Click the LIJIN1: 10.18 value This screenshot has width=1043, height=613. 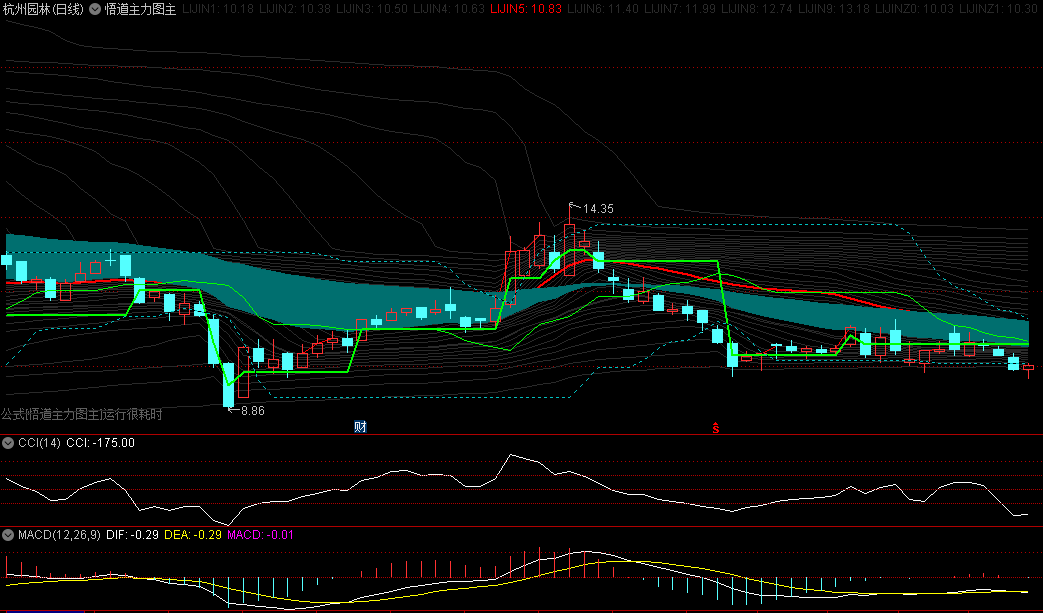tap(218, 9)
